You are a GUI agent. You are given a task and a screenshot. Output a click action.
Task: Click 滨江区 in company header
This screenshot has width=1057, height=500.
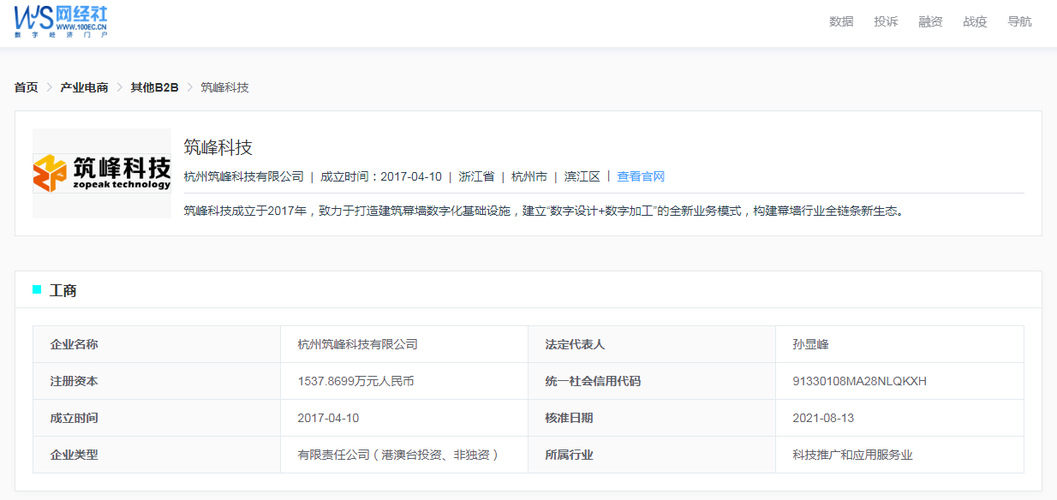click(582, 177)
